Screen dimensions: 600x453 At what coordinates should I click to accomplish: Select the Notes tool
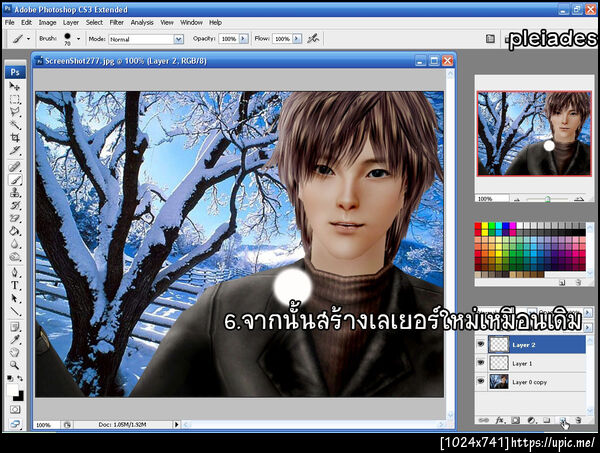point(14,327)
